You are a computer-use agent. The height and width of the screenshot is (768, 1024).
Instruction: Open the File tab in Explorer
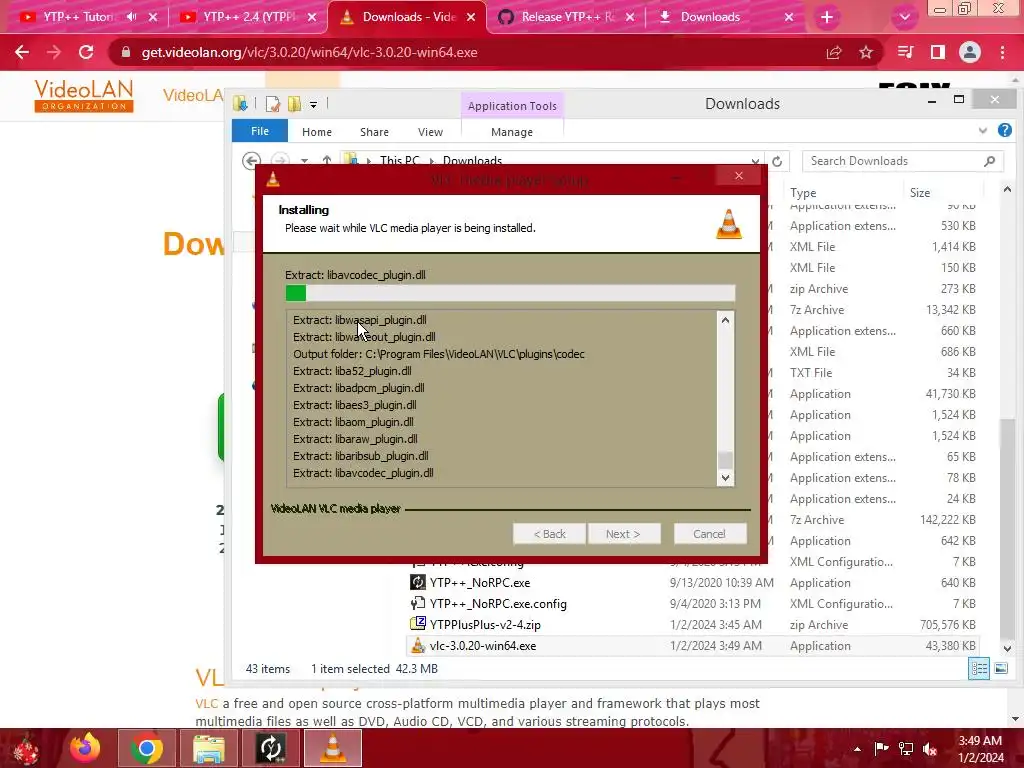[x=260, y=131]
